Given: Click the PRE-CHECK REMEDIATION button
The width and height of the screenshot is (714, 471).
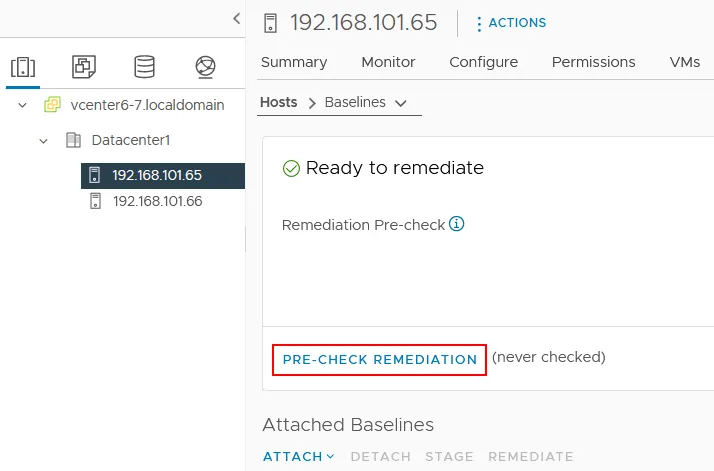Looking at the screenshot, I should coord(379,359).
